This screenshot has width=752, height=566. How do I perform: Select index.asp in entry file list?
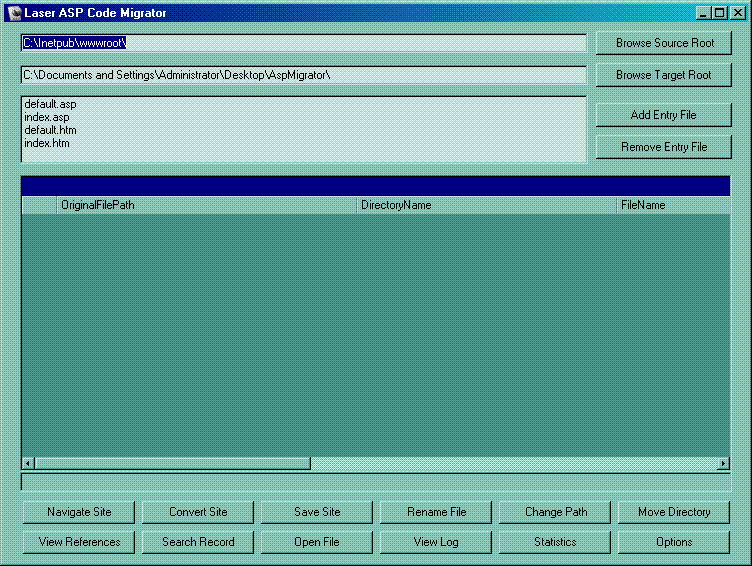tap(47, 117)
